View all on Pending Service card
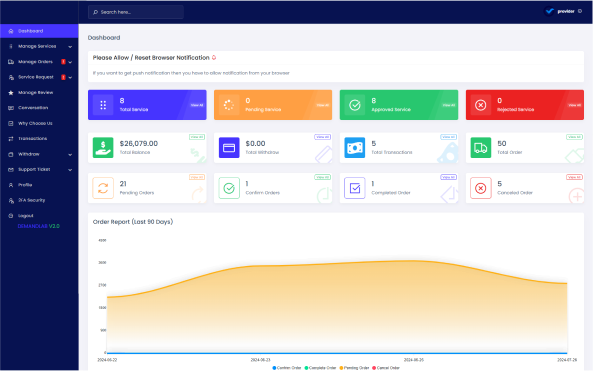Image resolution: width=593 pixels, height=371 pixels. coord(323,105)
